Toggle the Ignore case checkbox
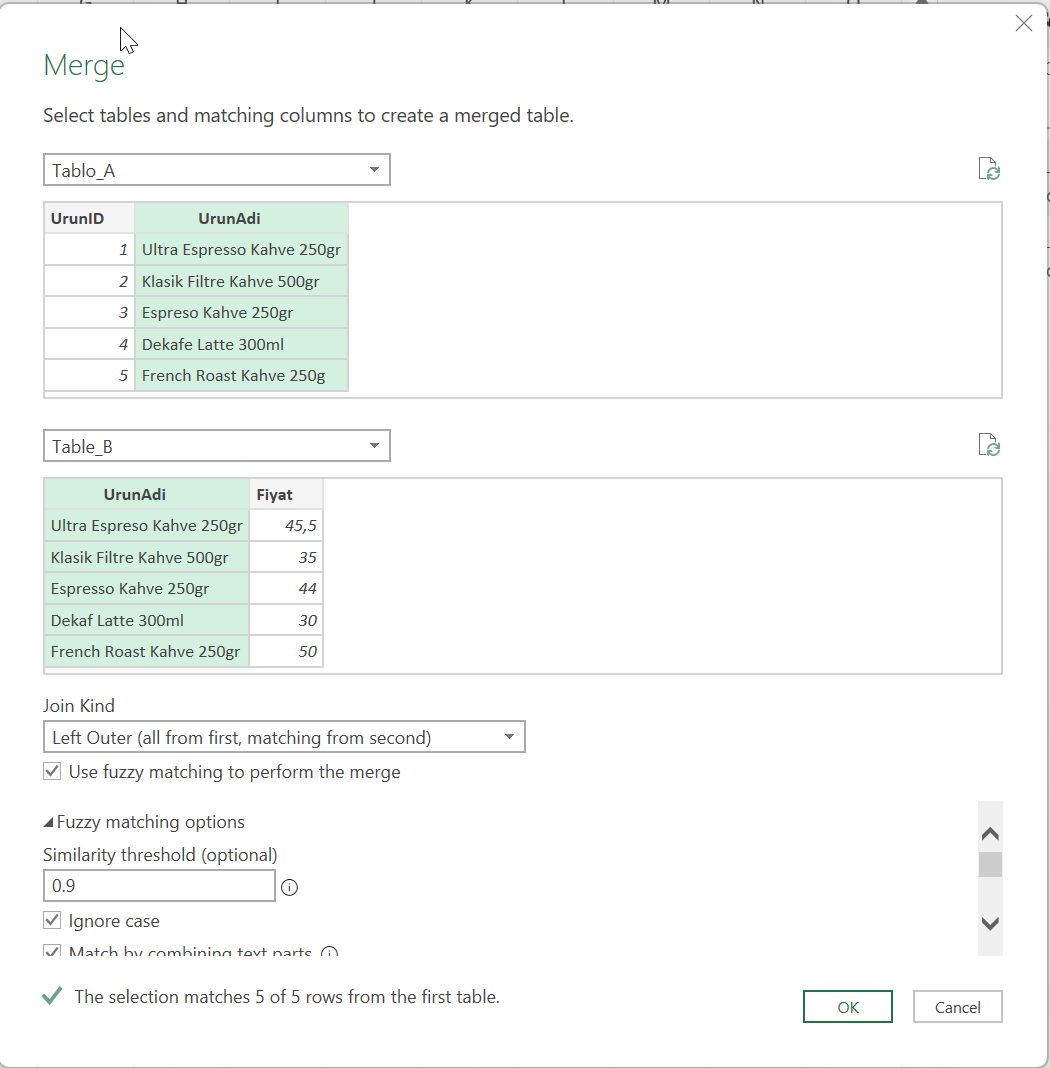 tap(53, 921)
